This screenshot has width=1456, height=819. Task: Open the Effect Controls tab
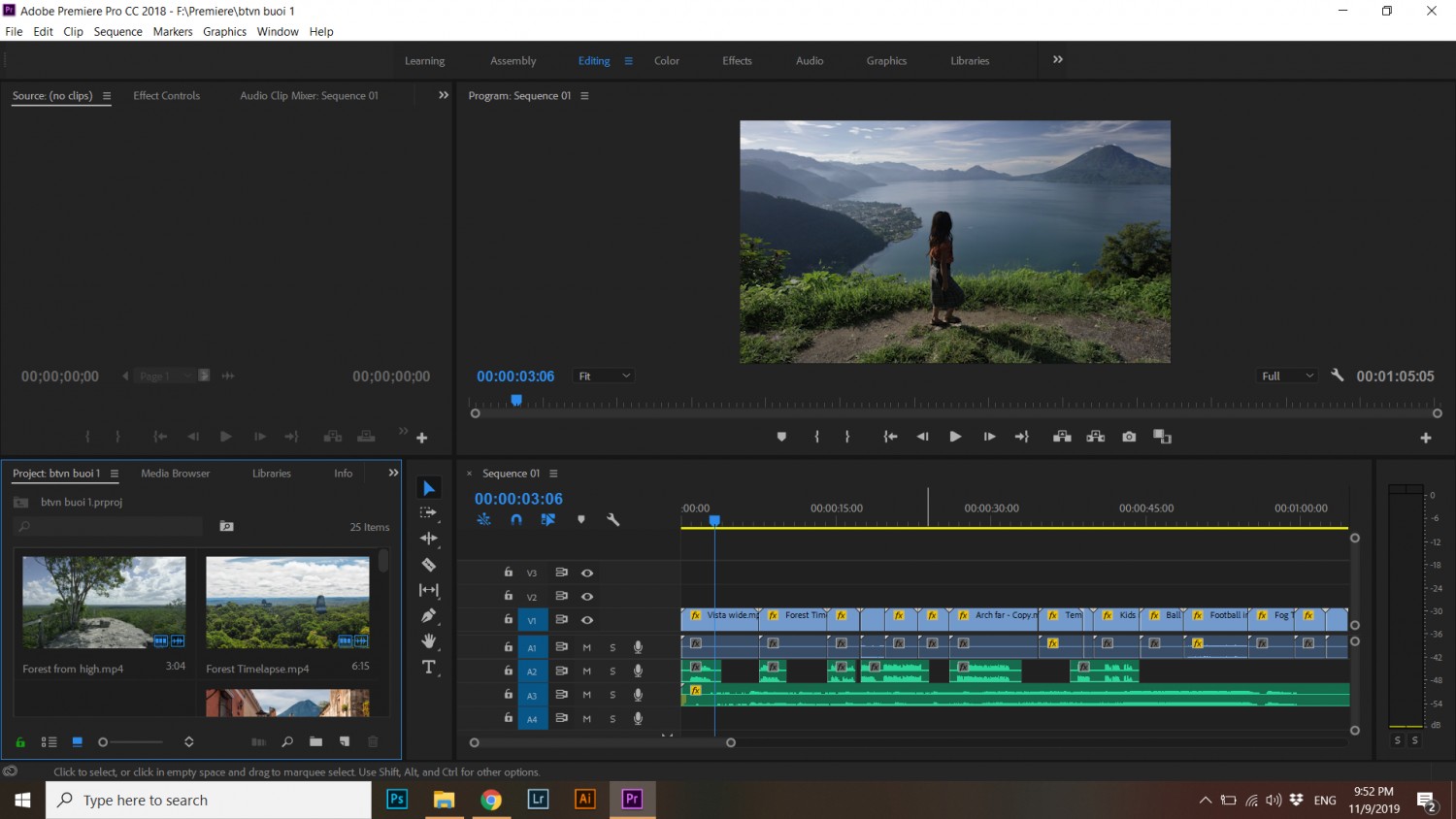click(x=166, y=95)
